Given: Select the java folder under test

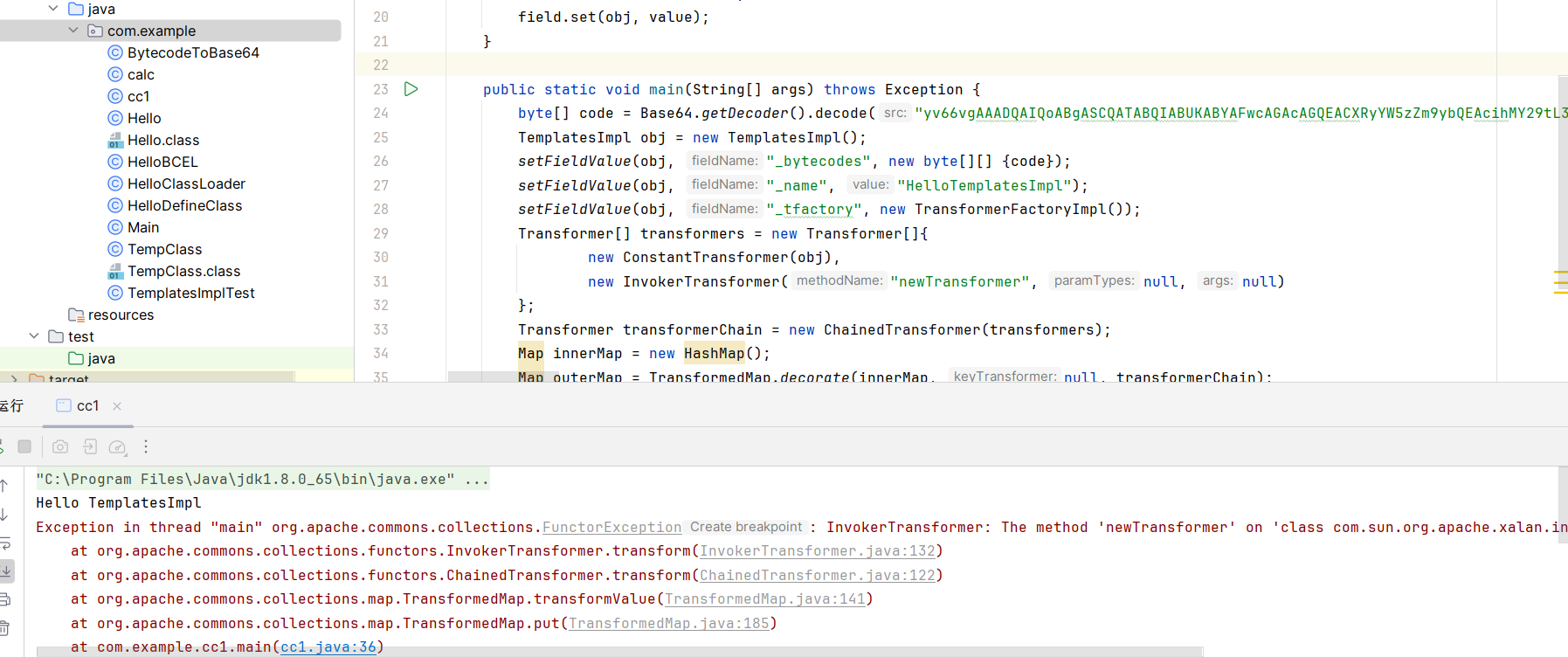Looking at the screenshot, I should point(101,358).
